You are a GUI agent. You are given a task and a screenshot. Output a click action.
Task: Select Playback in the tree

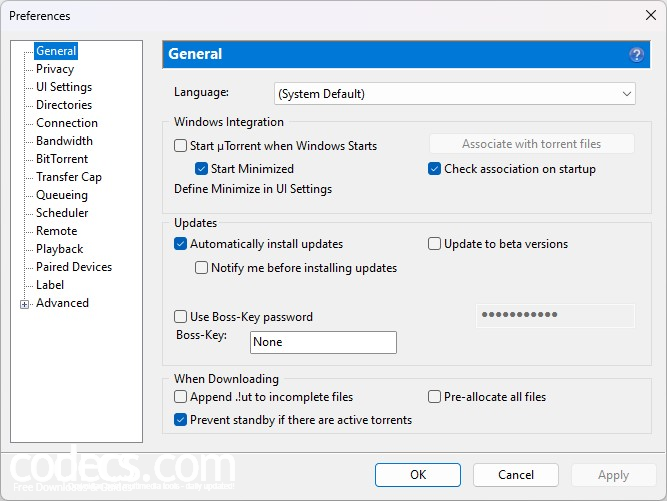[60, 249]
